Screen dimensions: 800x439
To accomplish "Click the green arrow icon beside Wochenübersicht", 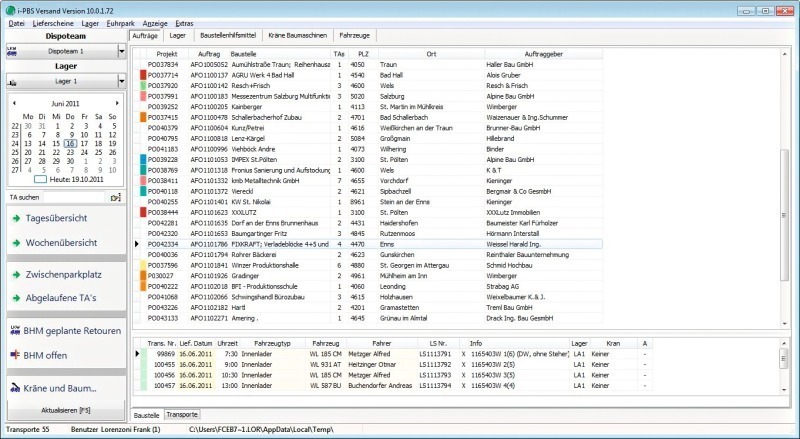I will [16, 243].
